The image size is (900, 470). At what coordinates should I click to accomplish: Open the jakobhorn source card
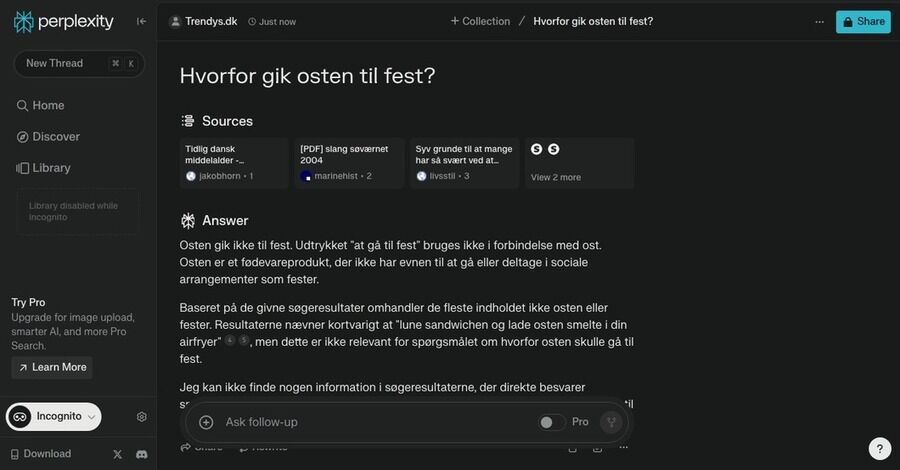[x=234, y=163]
